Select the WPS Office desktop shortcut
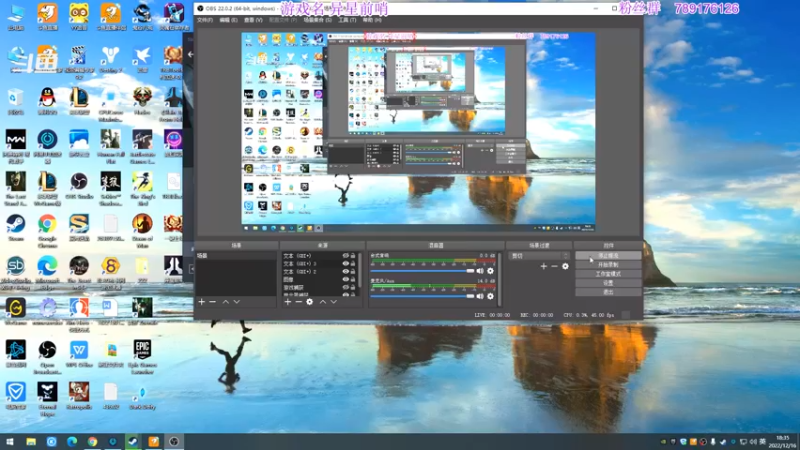800x450 pixels. (x=79, y=354)
